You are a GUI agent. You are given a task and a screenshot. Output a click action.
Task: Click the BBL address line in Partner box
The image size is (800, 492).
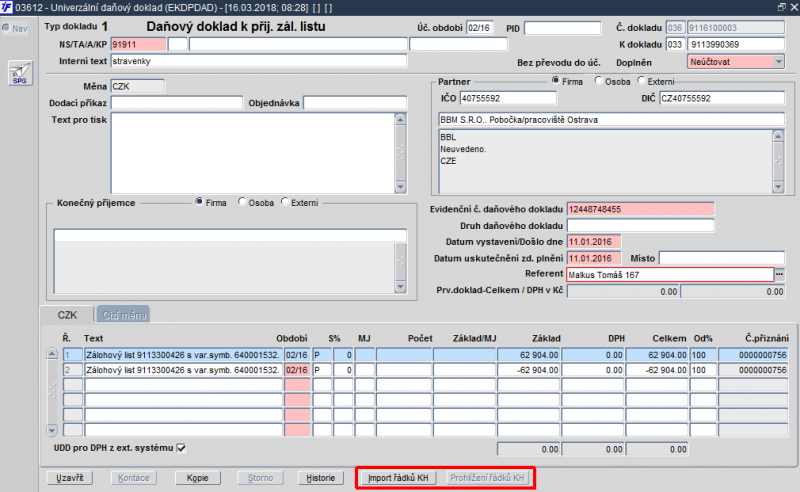tap(448, 137)
